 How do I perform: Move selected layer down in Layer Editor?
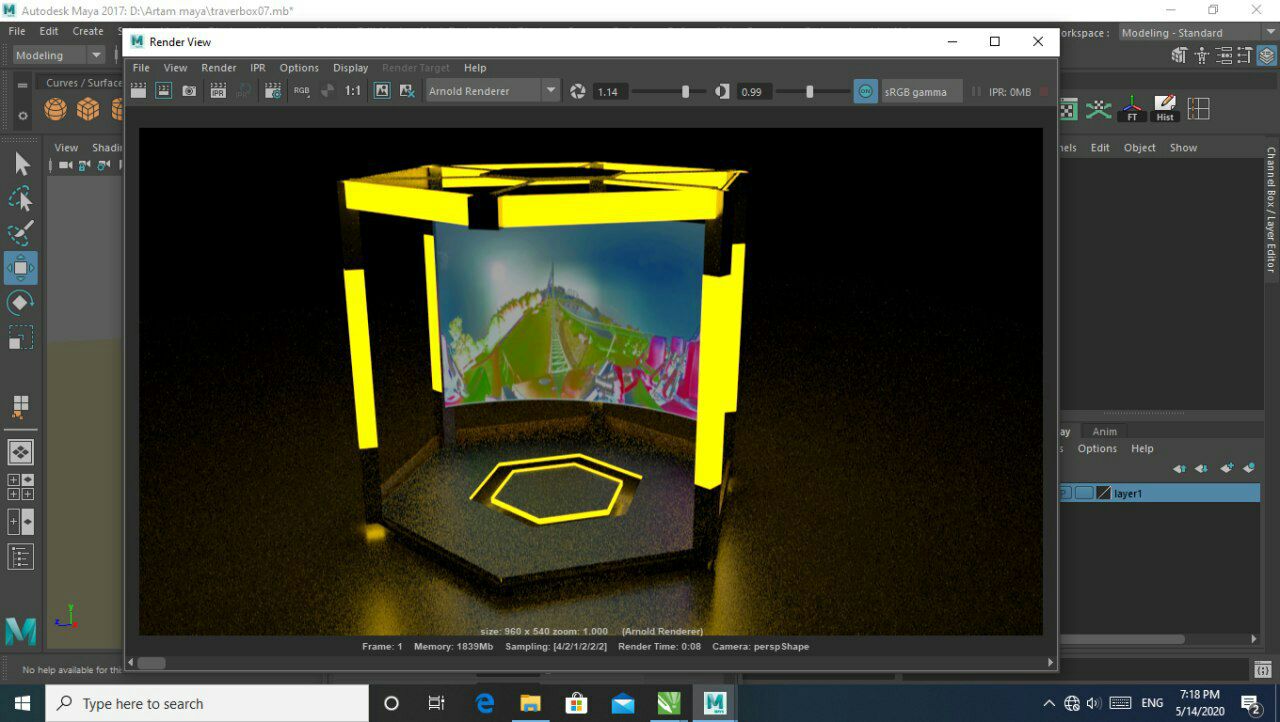click(1201, 469)
